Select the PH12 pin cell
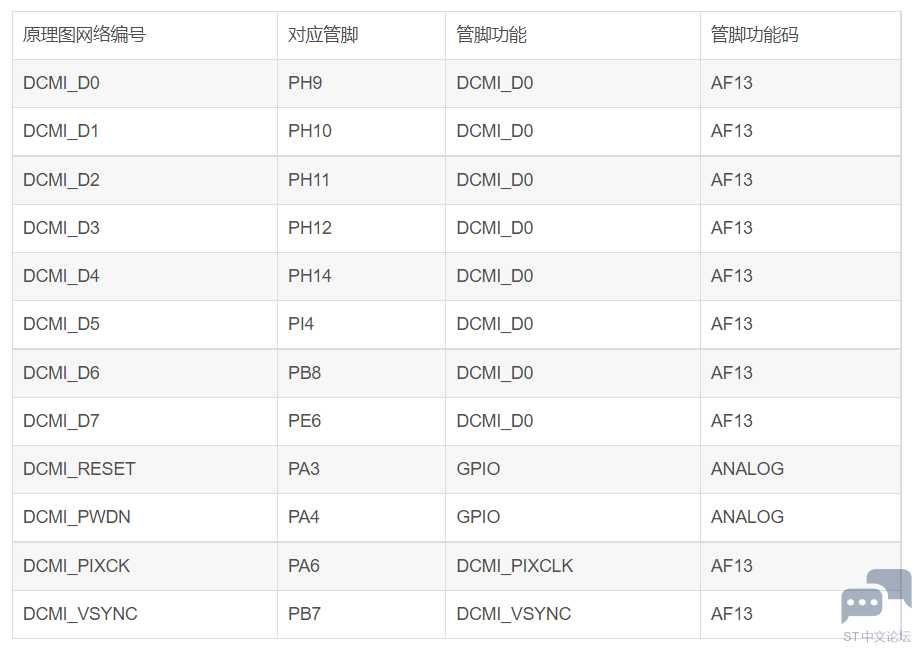This screenshot has width=920, height=652. (x=361, y=228)
